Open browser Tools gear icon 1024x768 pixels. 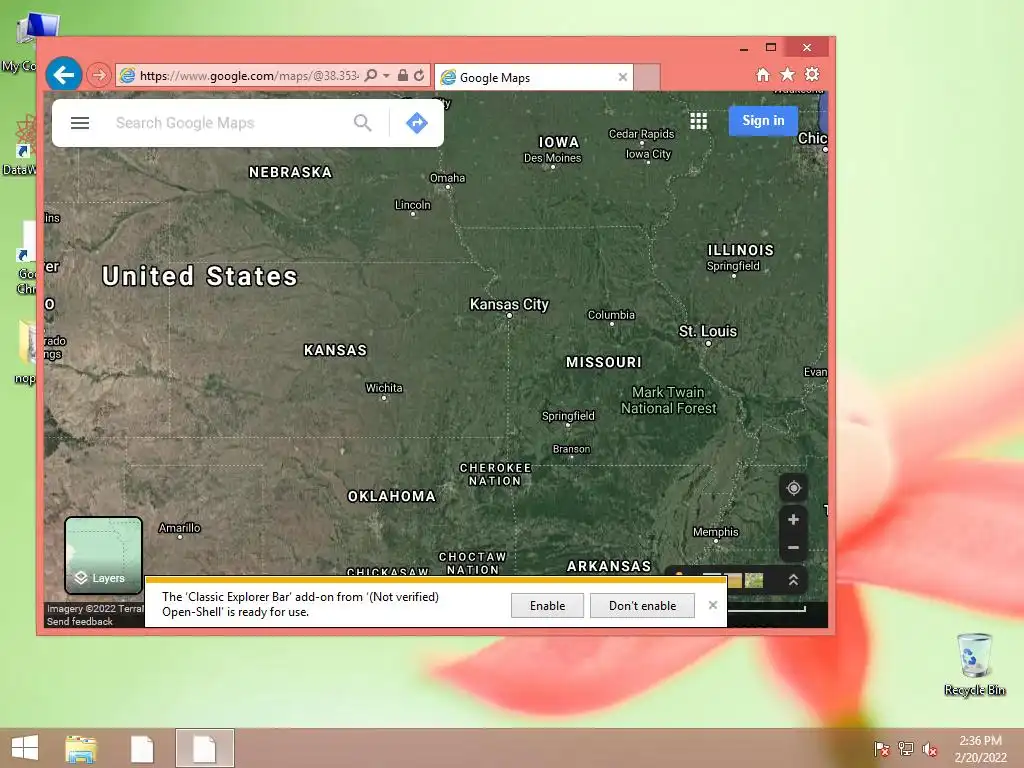coord(812,74)
